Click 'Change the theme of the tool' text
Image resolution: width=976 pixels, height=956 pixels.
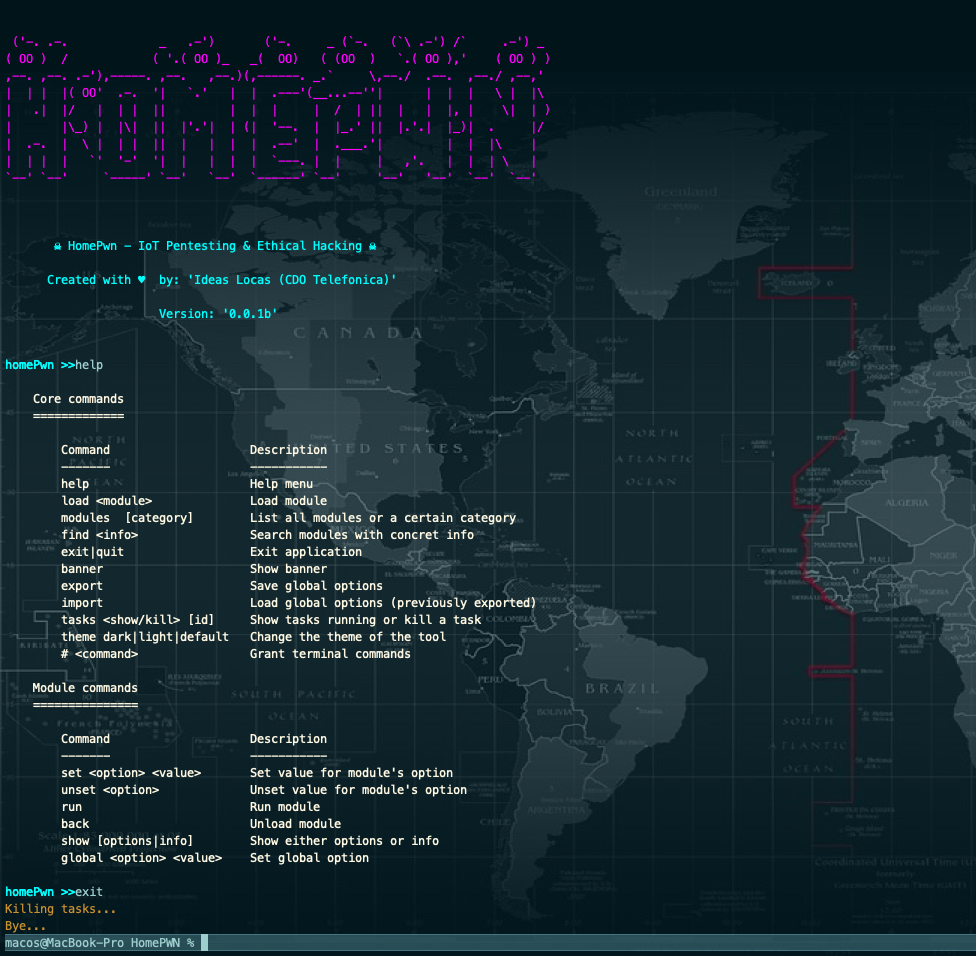(x=348, y=637)
